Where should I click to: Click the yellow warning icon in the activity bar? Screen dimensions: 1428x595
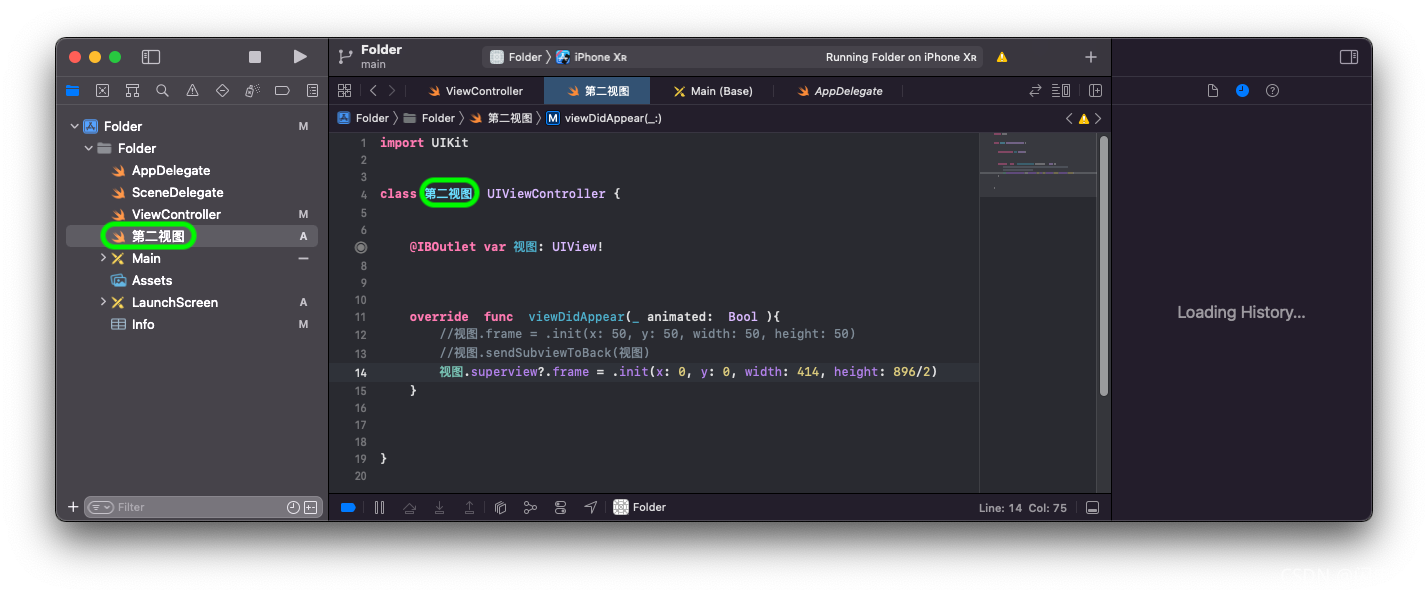tap(1002, 57)
